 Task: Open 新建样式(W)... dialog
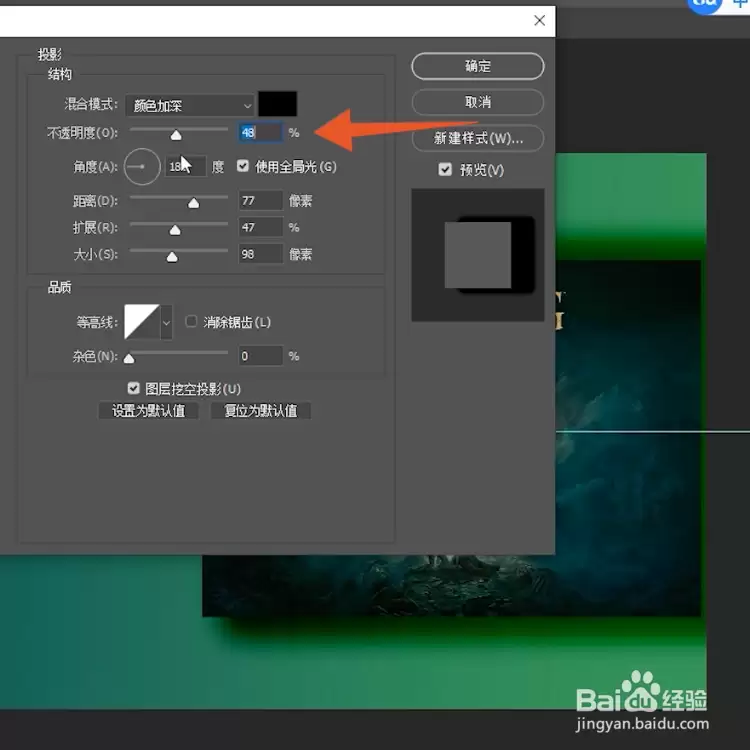pos(477,138)
